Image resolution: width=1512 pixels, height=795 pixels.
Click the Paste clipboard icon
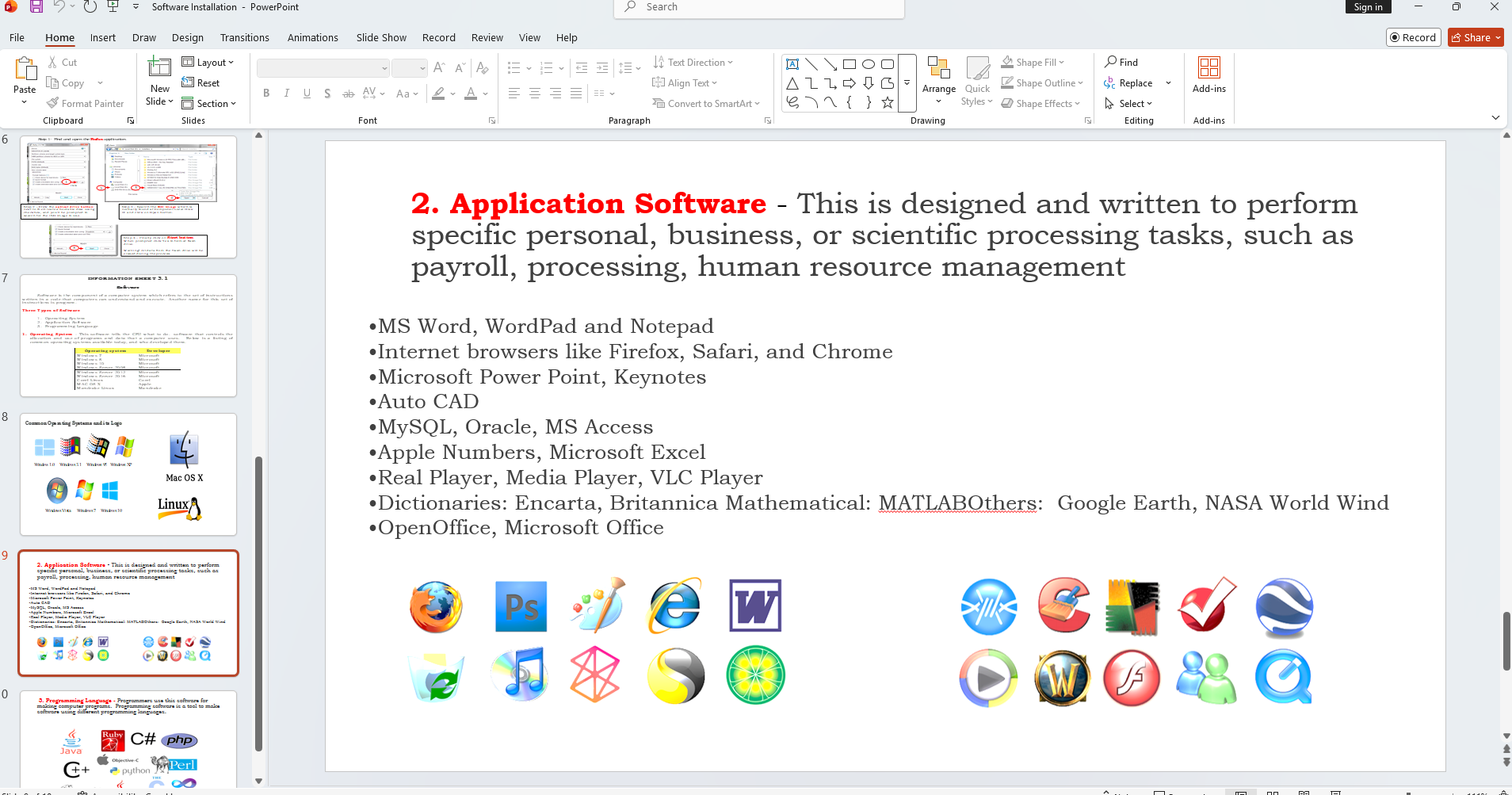tap(25, 69)
